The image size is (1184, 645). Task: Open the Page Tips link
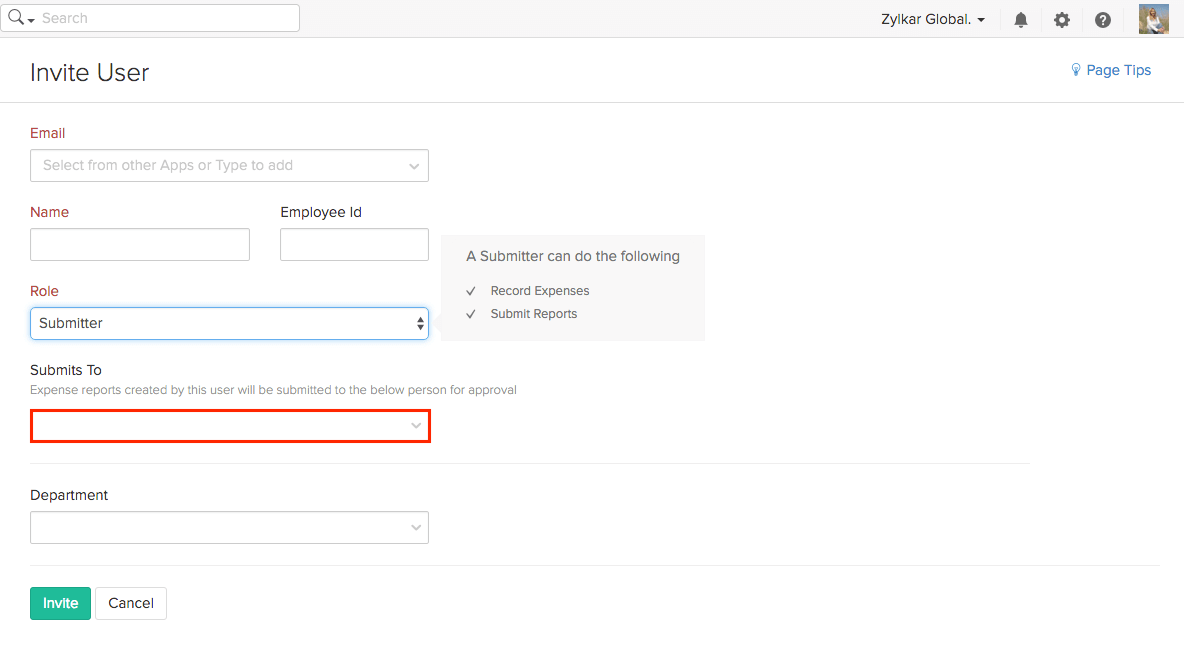tap(1118, 70)
